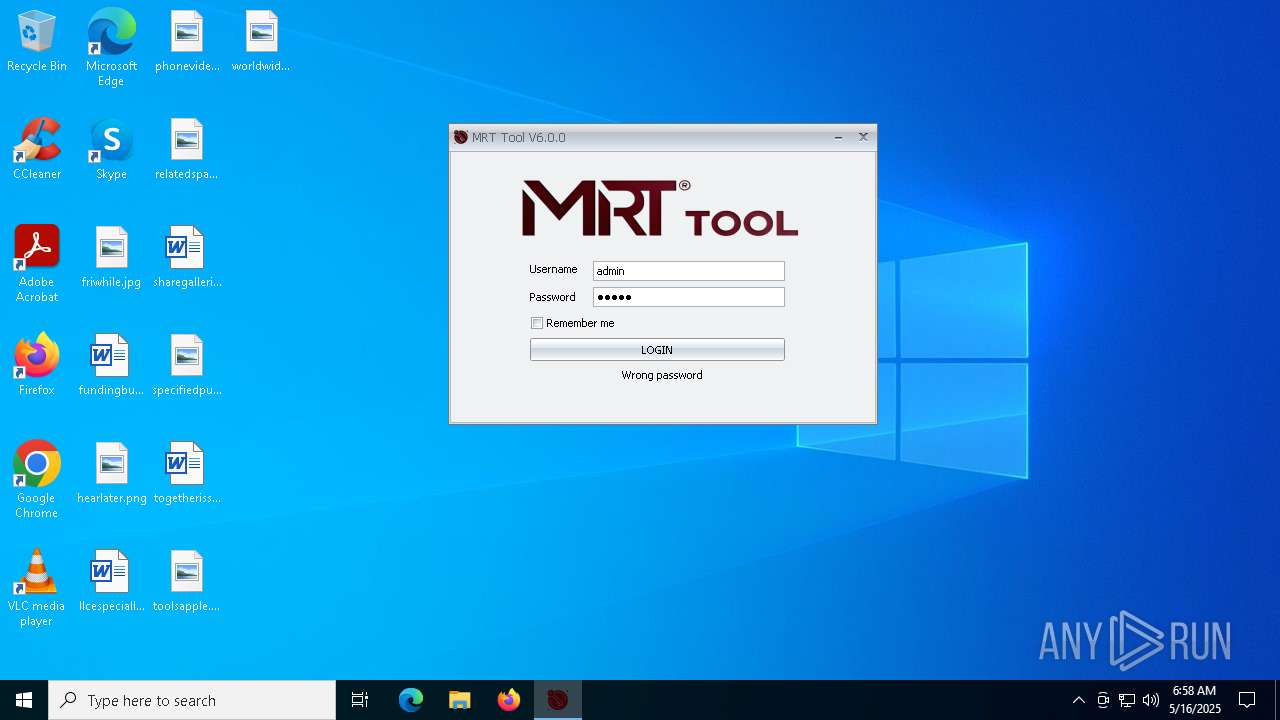This screenshot has height=720, width=1280.
Task: Select the relatedspa... image file icon
Action: [x=187, y=150]
